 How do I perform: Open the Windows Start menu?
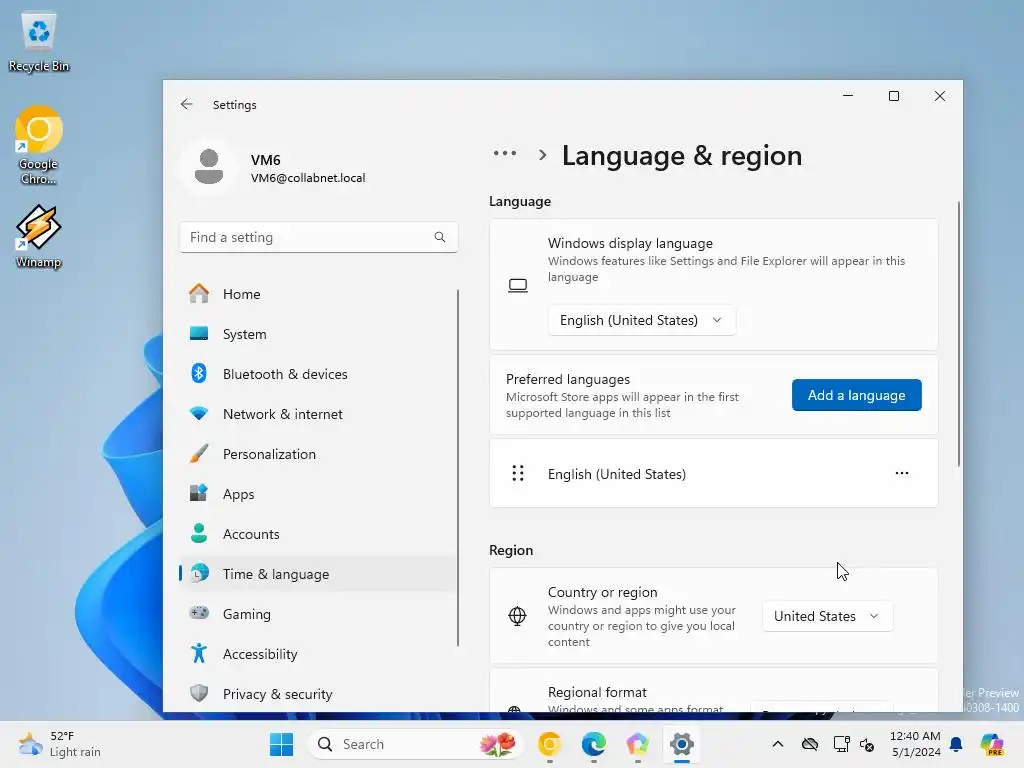(281, 744)
